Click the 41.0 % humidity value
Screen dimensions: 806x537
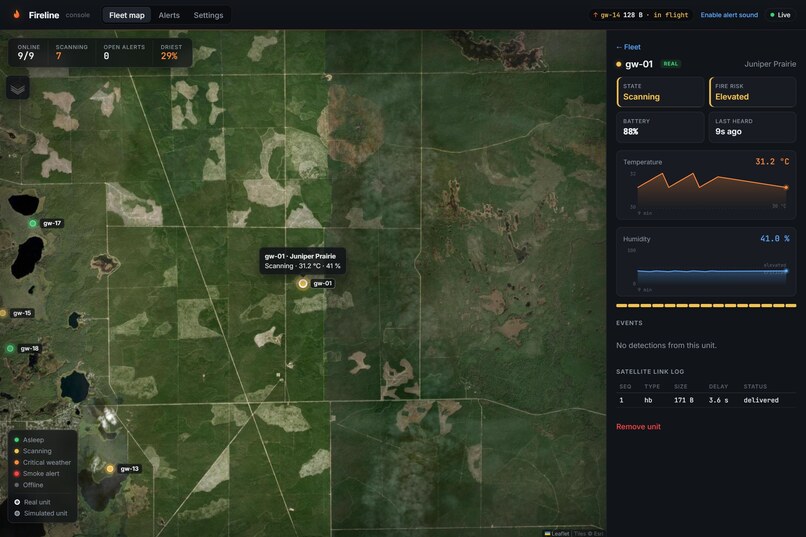tap(775, 238)
